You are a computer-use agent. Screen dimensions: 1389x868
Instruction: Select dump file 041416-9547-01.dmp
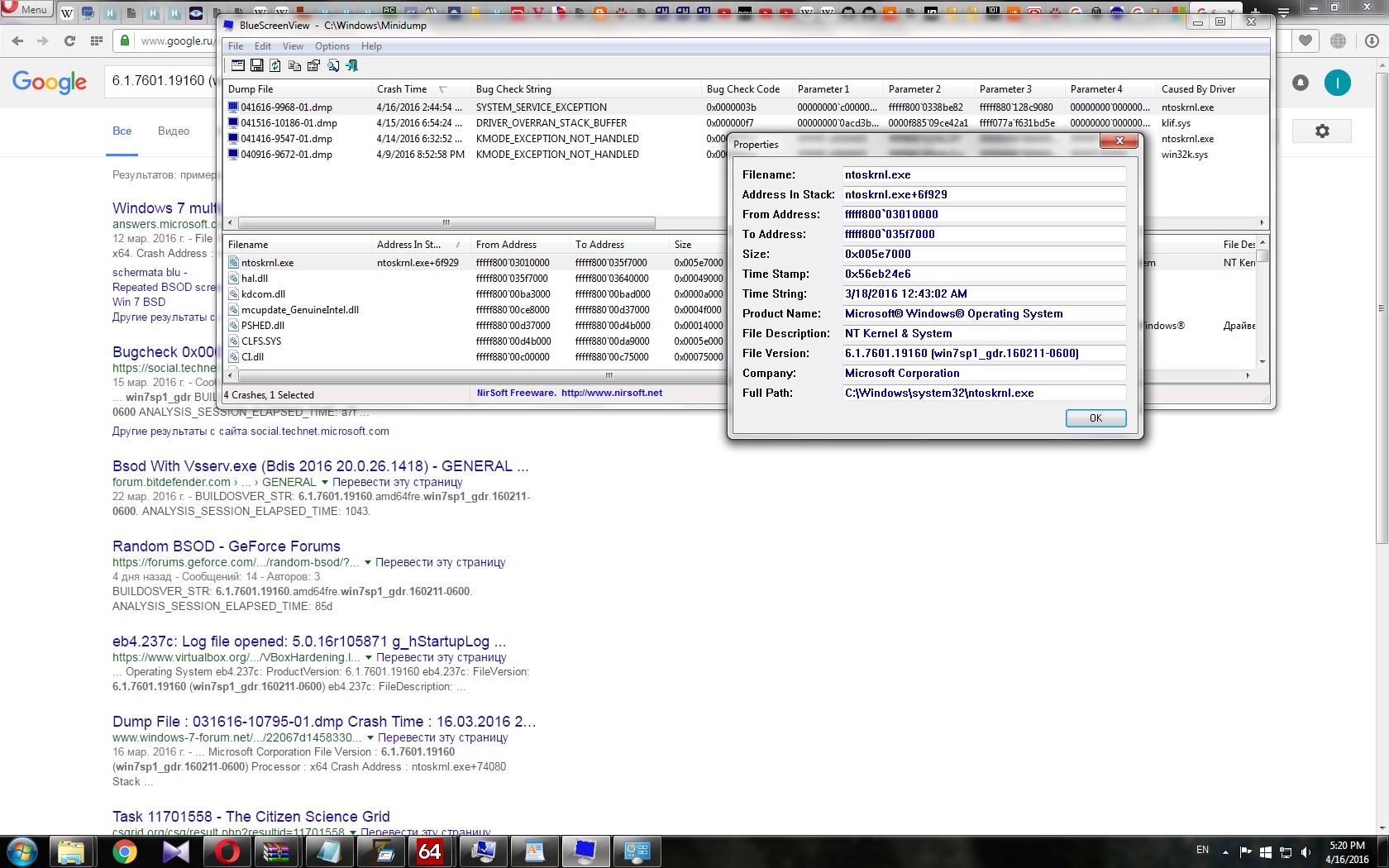point(286,139)
